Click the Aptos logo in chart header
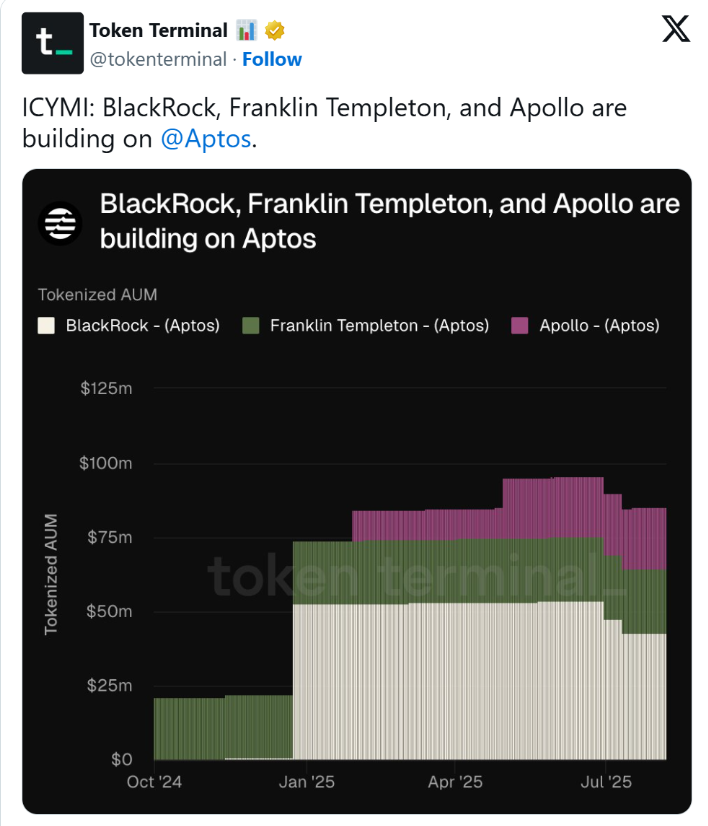Screen dimensions: 708x826 (x=60, y=223)
